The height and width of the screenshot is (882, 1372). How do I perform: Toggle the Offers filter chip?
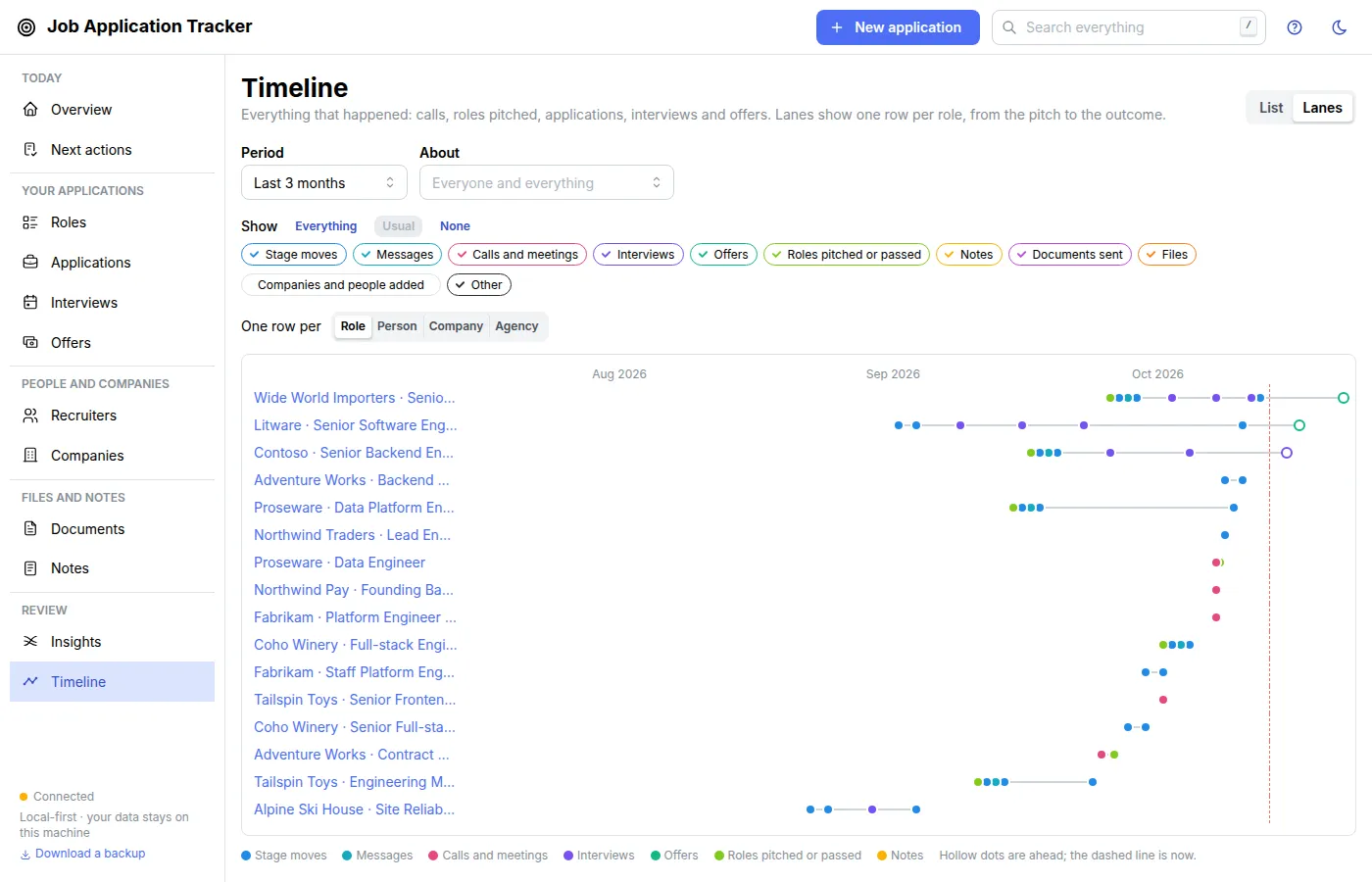pos(723,255)
